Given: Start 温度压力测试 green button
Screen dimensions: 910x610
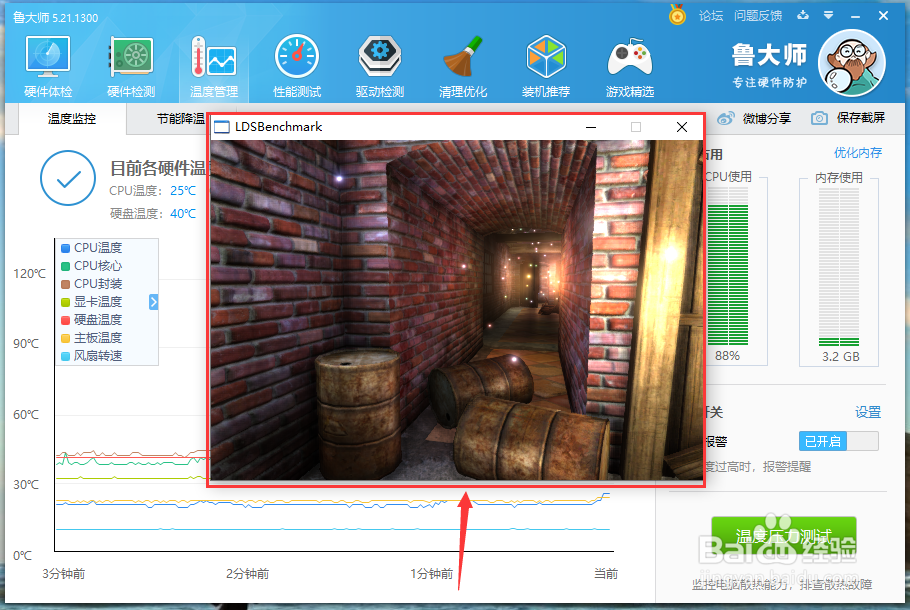Looking at the screenshot, I should click(783, 537).
